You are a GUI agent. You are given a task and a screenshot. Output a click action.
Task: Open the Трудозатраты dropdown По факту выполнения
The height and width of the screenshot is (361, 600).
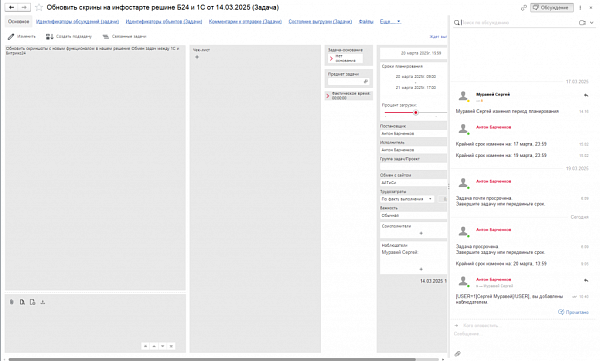pos(407,199)
